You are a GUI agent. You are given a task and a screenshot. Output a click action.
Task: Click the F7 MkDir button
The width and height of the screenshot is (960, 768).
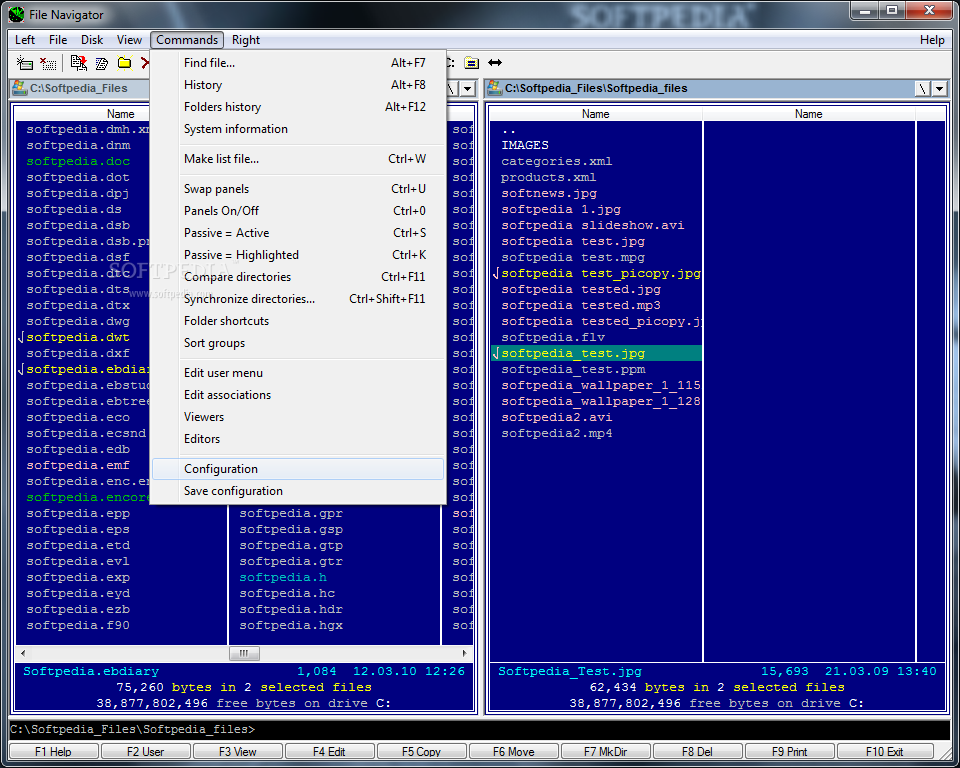(606, 751)
